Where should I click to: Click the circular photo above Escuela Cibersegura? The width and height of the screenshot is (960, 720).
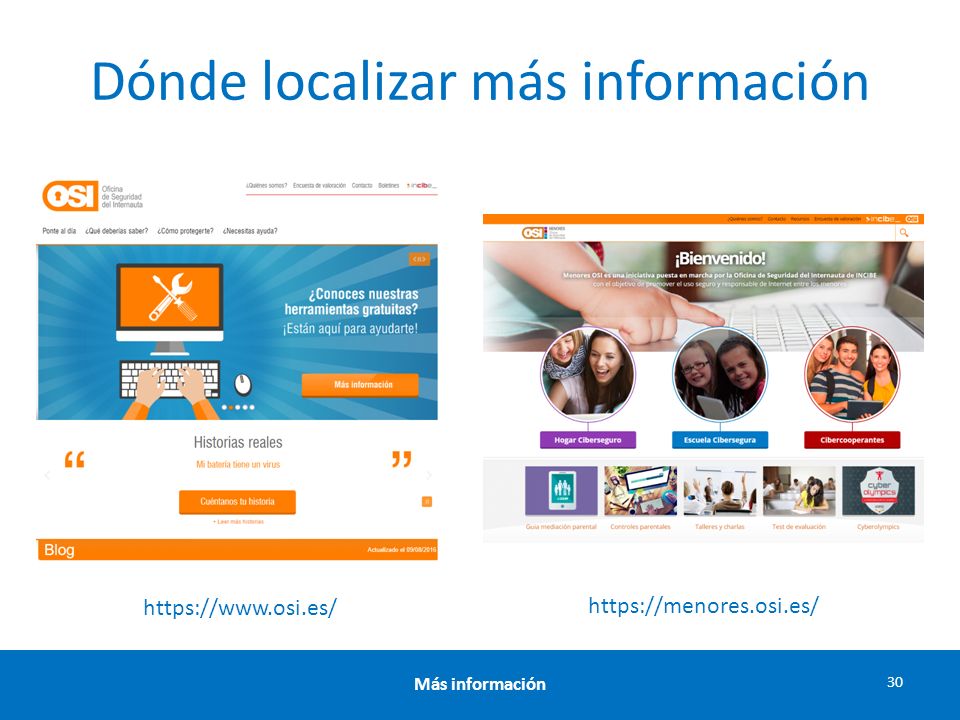(x=719, y=373)
